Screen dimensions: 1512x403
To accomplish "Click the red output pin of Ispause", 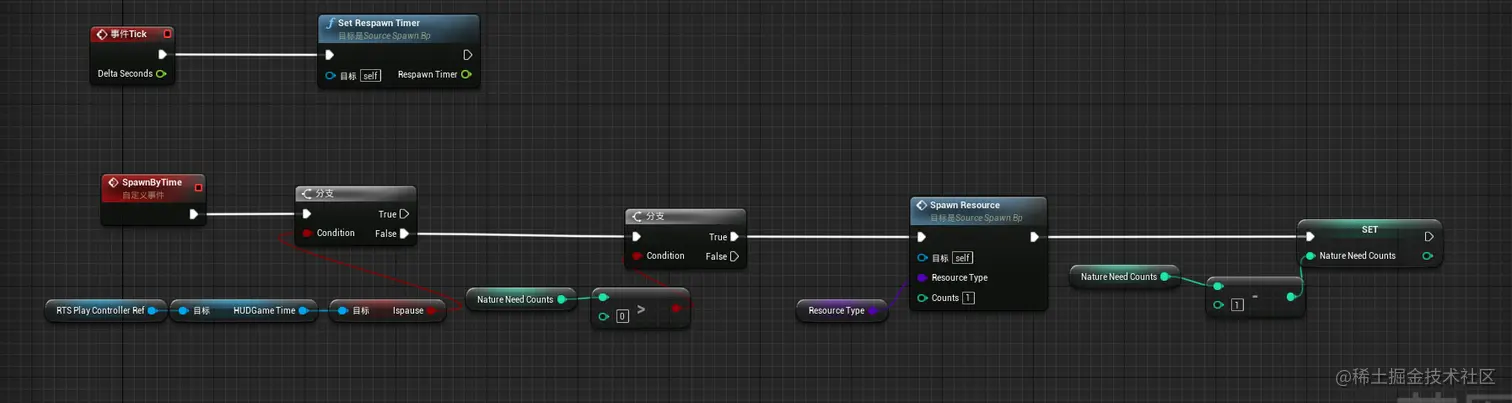I will coord(431,310).
